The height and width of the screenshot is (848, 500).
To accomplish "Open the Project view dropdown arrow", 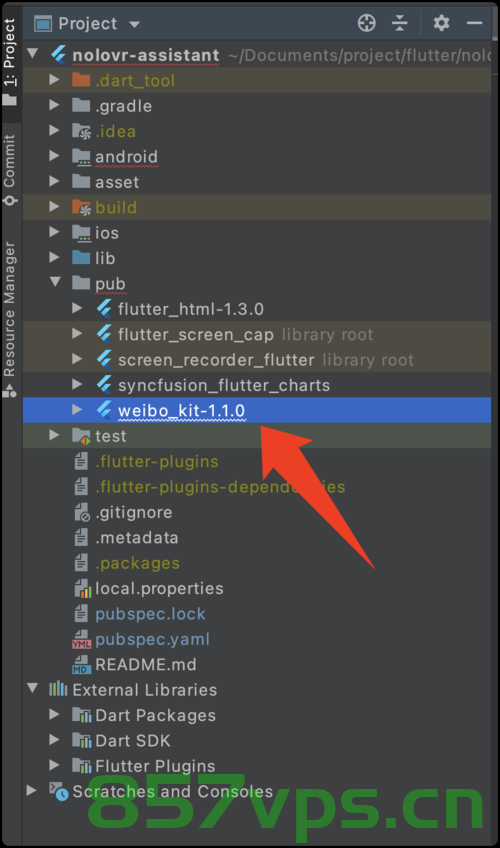I will click(x=135, y=24).
